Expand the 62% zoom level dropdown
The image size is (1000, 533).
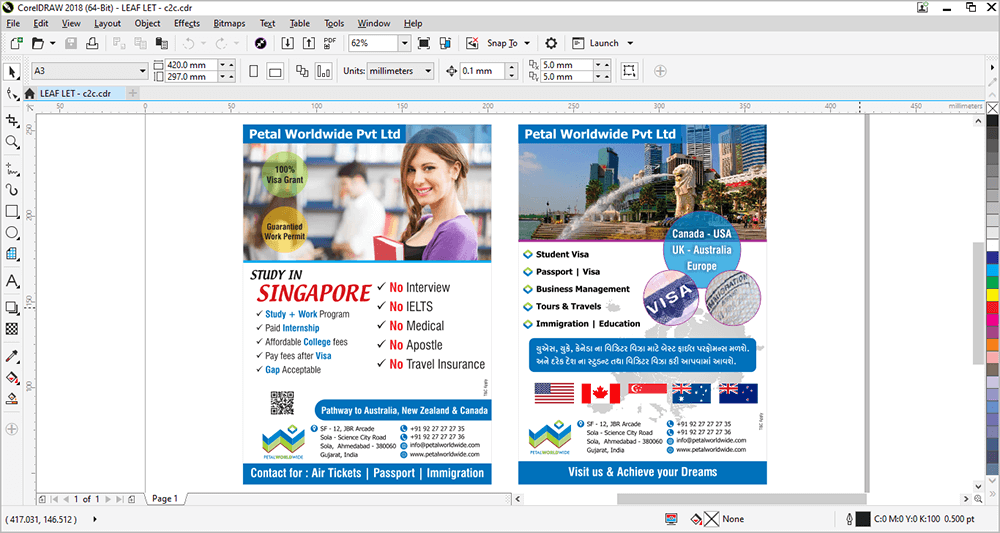pos(404,43)
